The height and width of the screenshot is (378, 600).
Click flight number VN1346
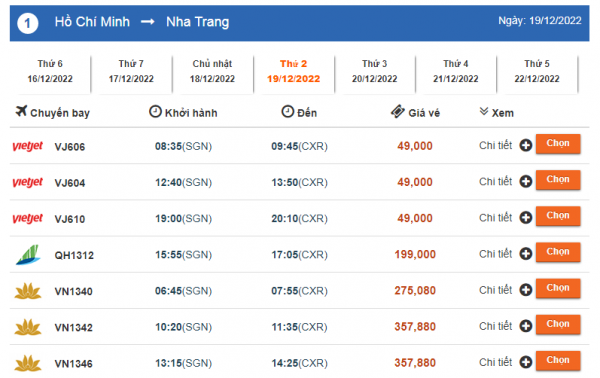click(x=73, y=364)
